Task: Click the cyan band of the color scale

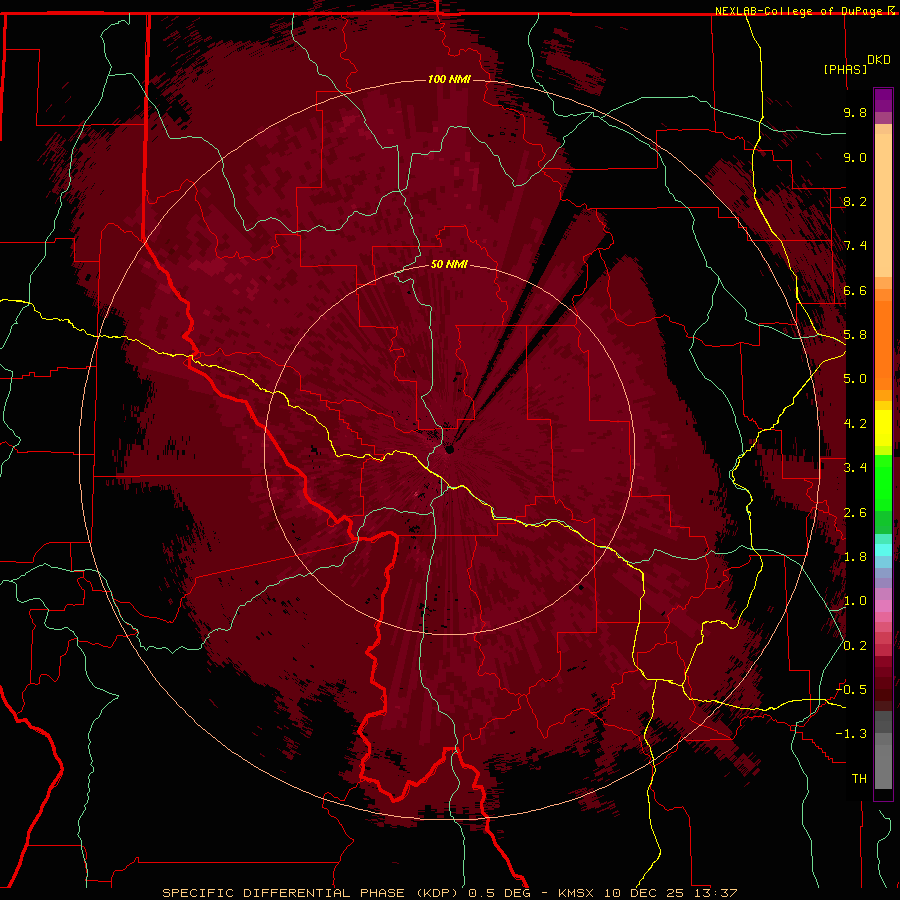Action: click(883, 550)
